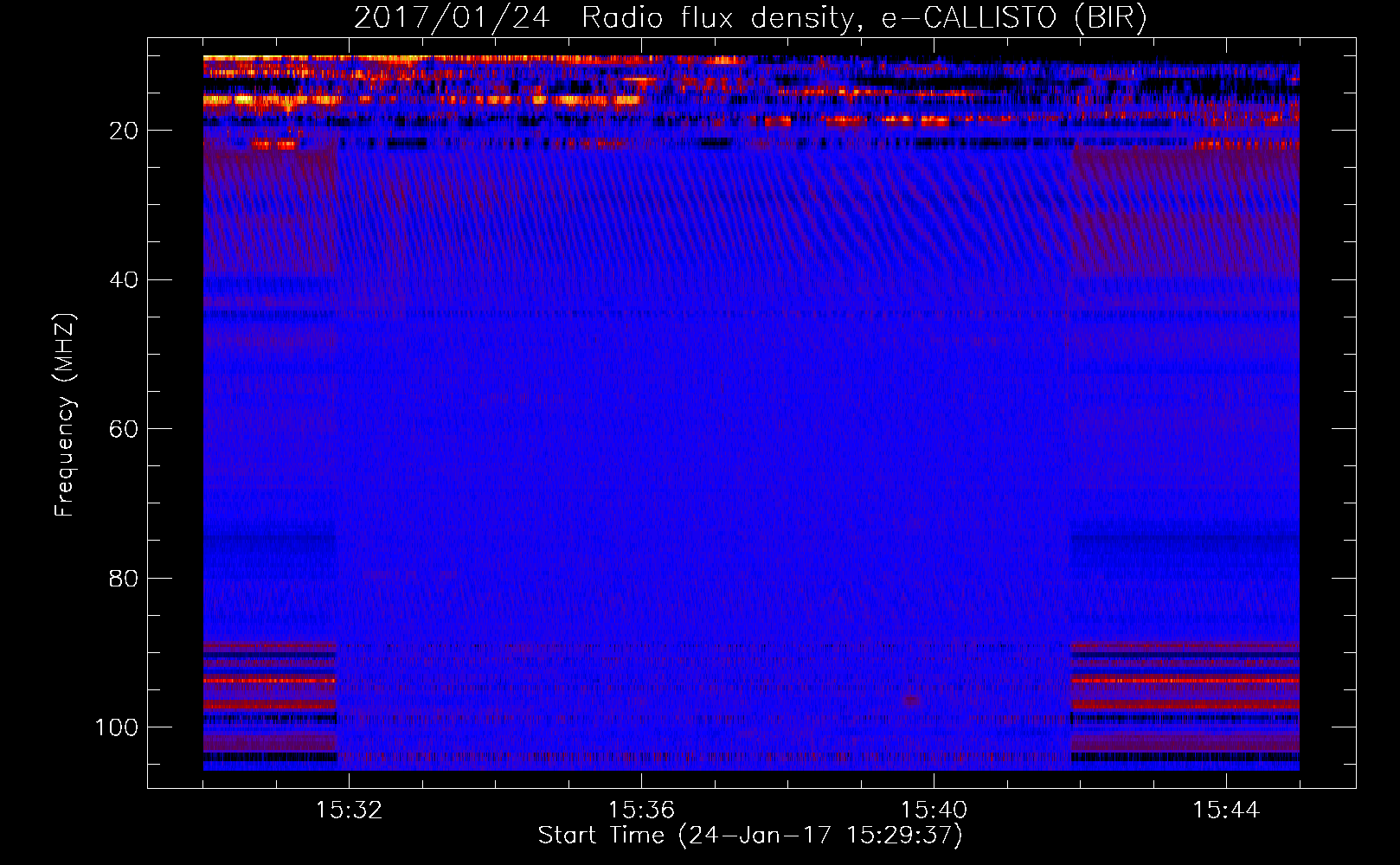Click the plot title "2017/01/24 Radio flux density, e-CALLISTO (BIR)"
Viewport: 1400px width, 865px height.
coord(750,18)
